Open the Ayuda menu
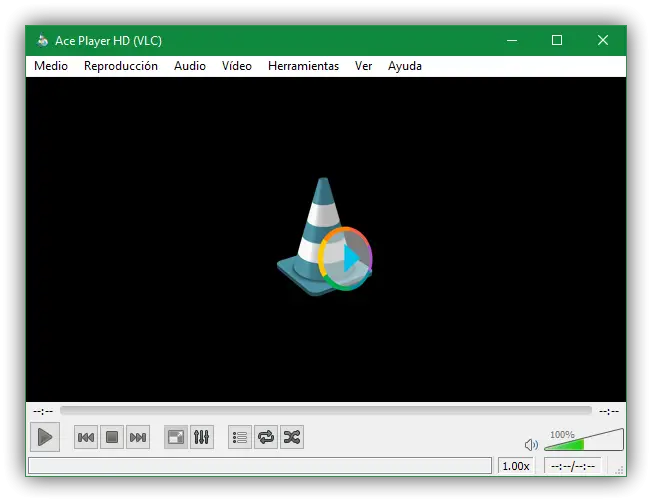652x502 pixels. click(405, 66)
